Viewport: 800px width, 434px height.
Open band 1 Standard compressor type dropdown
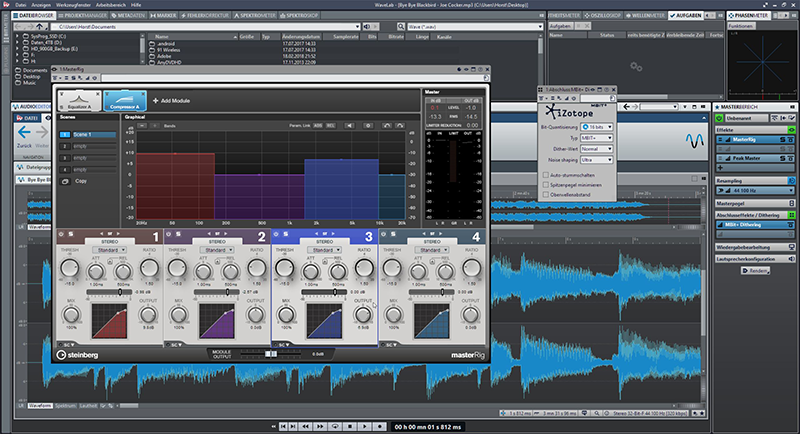pyautogui.click(x=110, y=250)
